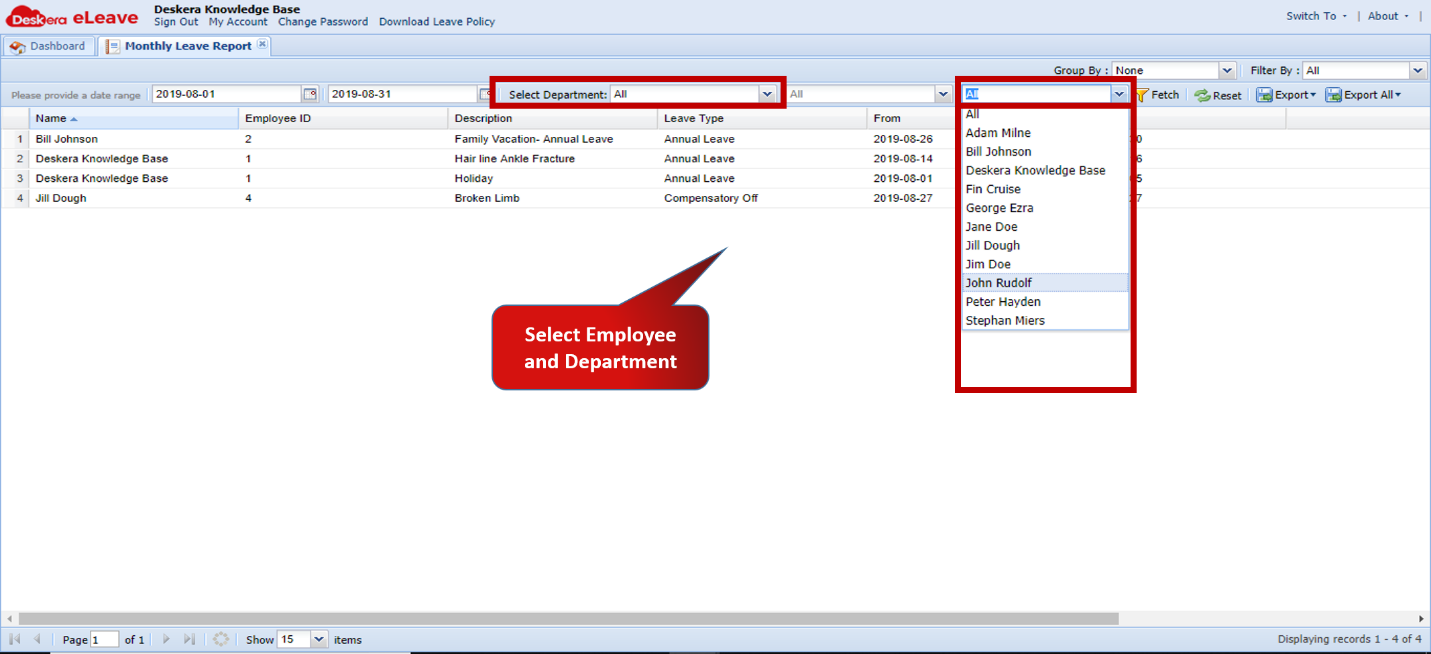The height and width of the screenshot is (654, 1431).
Task: Click the Leave Type column header
Action: pos(763,119)
